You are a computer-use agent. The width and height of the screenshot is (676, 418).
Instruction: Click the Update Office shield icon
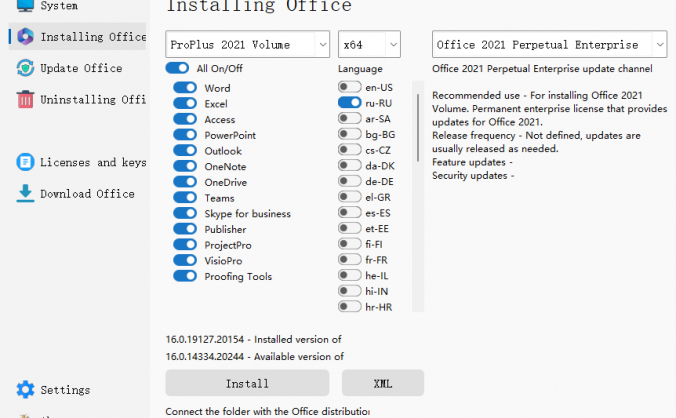click(x=25, y=68)
